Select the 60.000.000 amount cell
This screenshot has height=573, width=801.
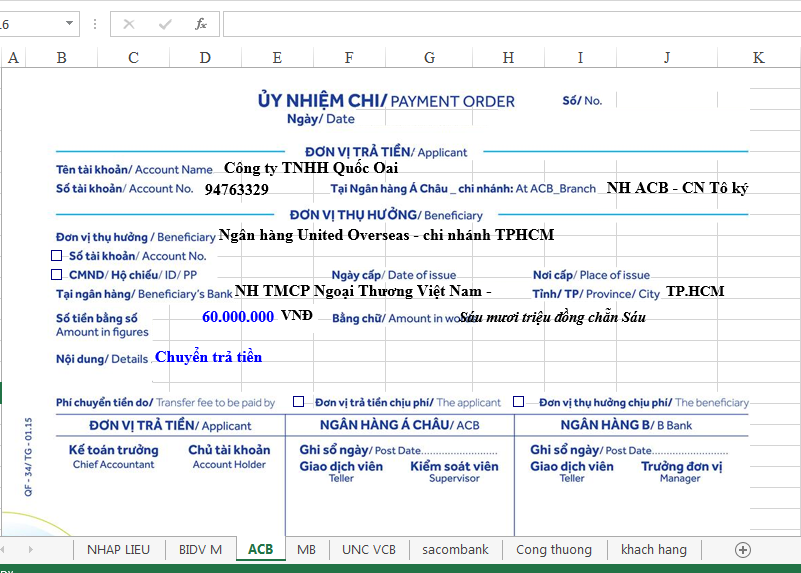238,316
